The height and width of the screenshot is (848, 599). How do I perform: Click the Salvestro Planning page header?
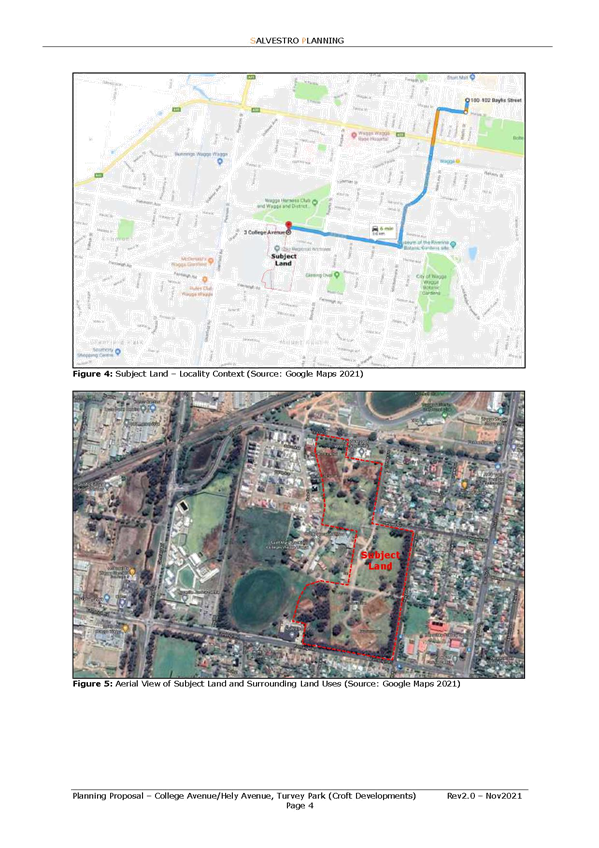[x=297, y=41]
